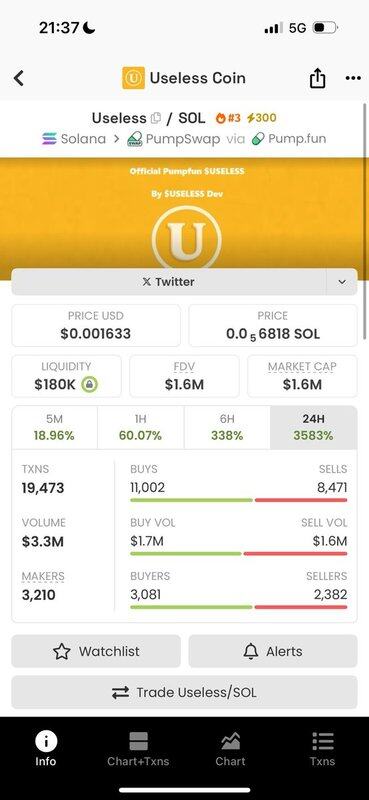This screenshot has width=369, height=800.
Task: Click the Useless Coin U logo
Action: tap(133, 78)
